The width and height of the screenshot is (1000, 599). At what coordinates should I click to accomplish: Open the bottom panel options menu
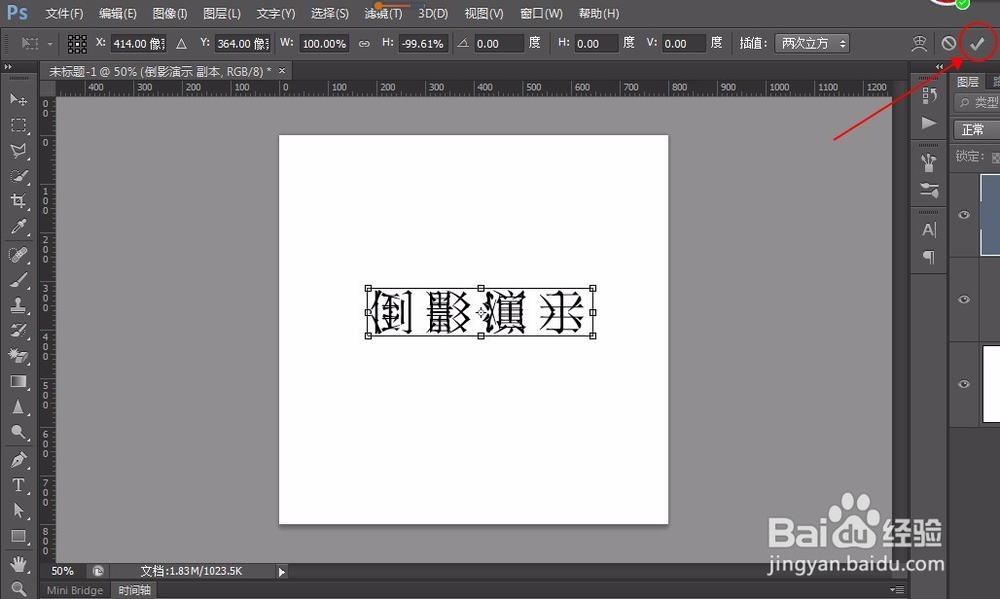(897, 589)
